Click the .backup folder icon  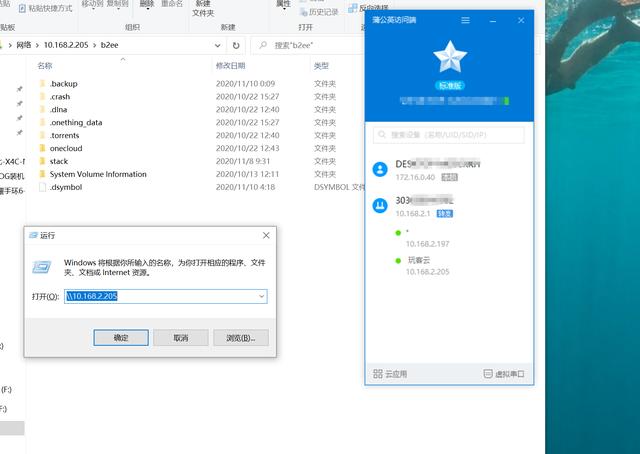(42, 84)
